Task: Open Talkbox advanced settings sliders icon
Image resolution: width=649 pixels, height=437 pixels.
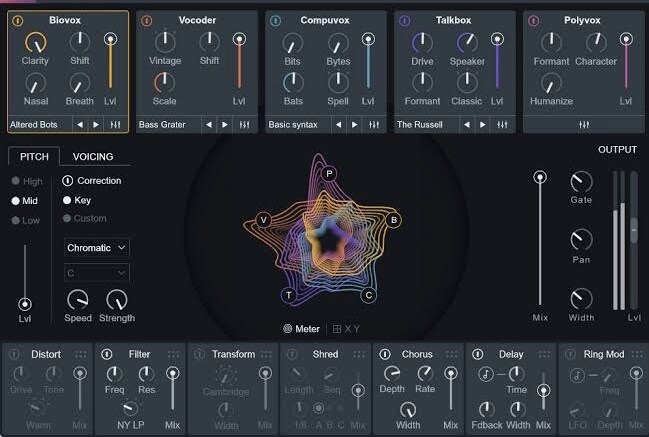Action: click(x=502, y=125)
